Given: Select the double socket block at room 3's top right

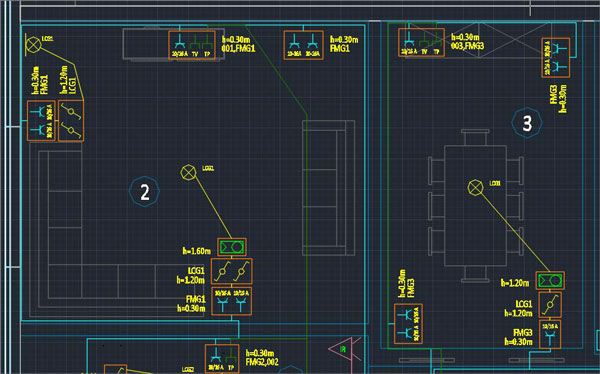Looking at the screenshot, I should pyautogui.click(x=556, y=58).
